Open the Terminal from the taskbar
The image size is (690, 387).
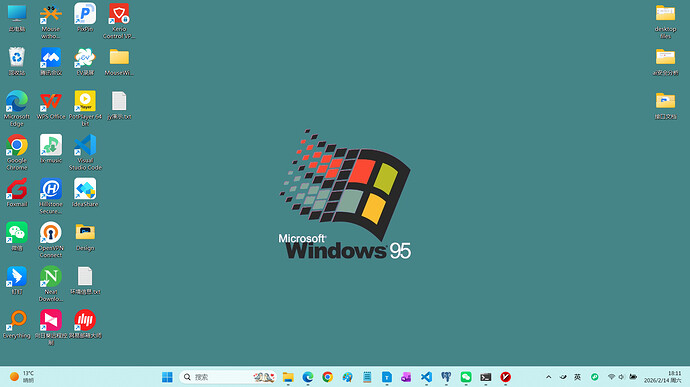pos(485,377)
